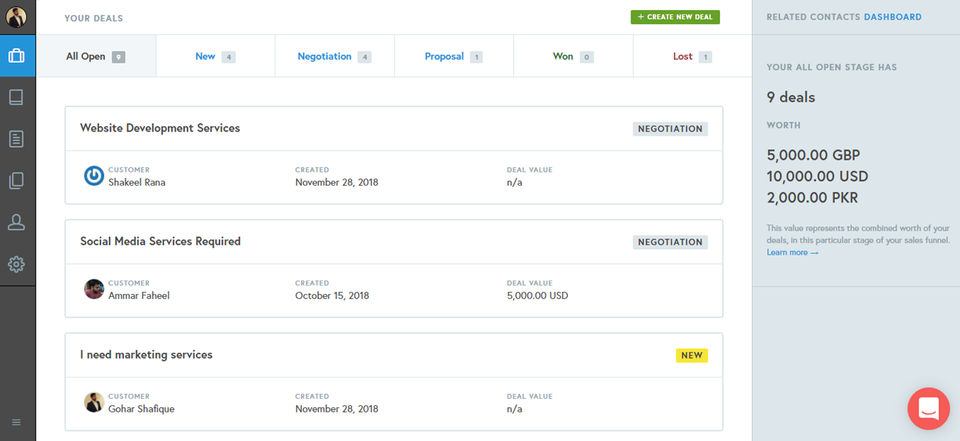Click the Learn more link
Image resolution: width=960 pixels, height=441 pixels.
792,252
